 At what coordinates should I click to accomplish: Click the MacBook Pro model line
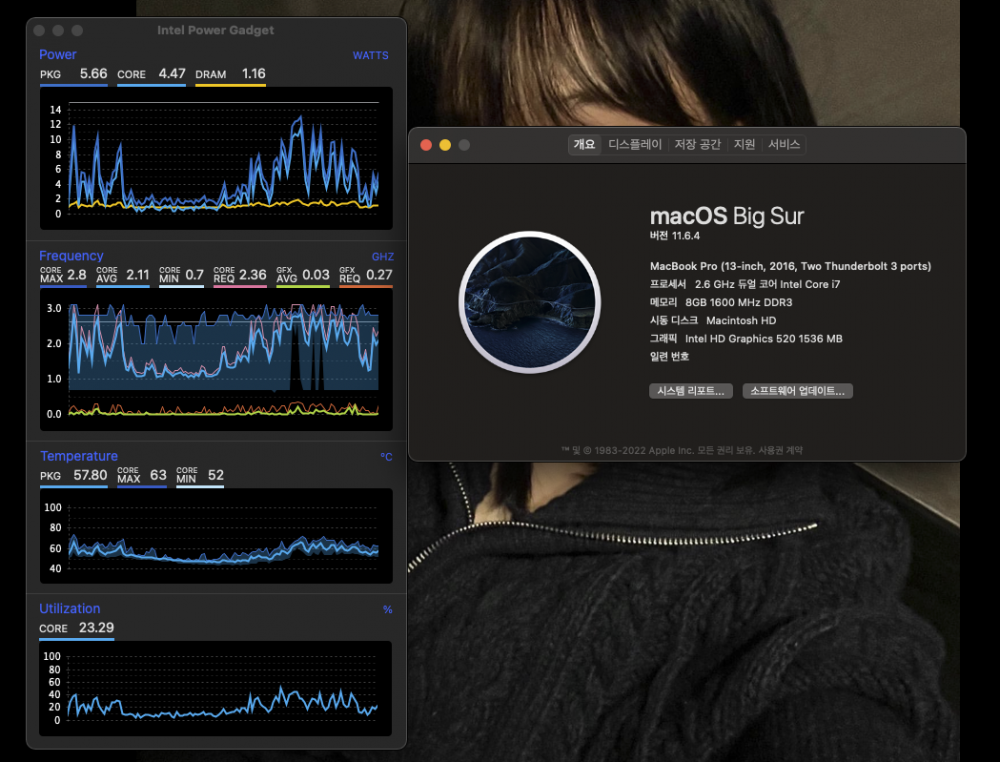click(790, 266)
